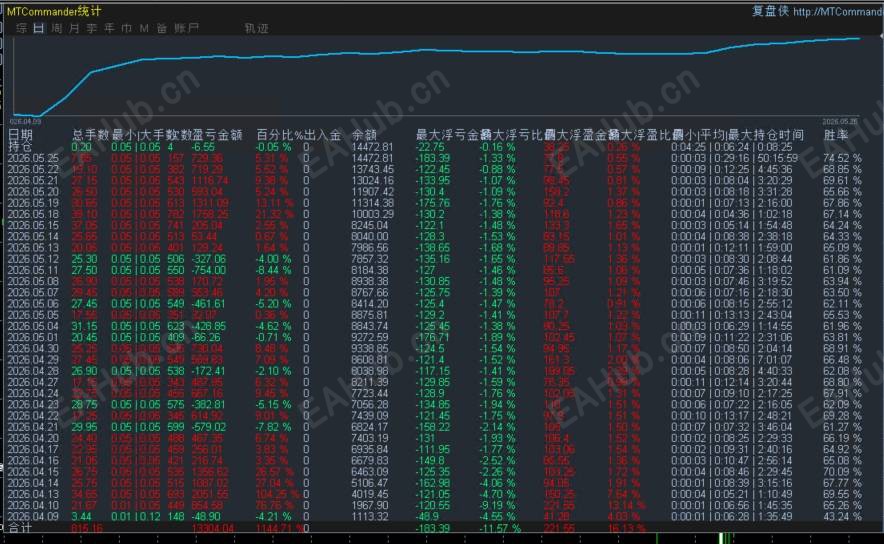Click the 出入金 column header
This screenshot has height=544, width=884.
pos(322,135)
